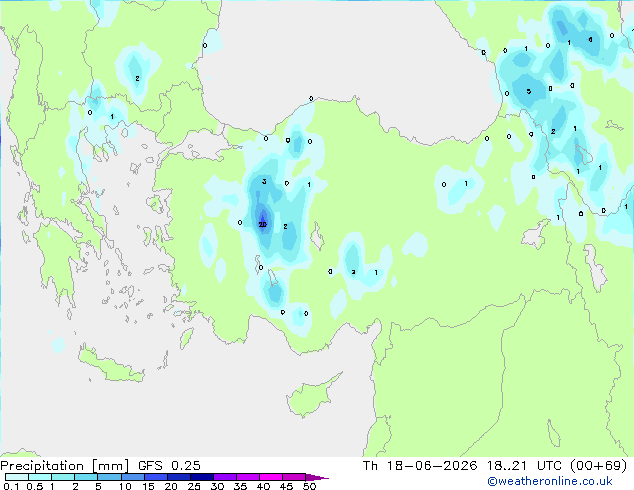Click the "18..21 UTC" time range text
The image size is (634, 490).
click(525, 466)
